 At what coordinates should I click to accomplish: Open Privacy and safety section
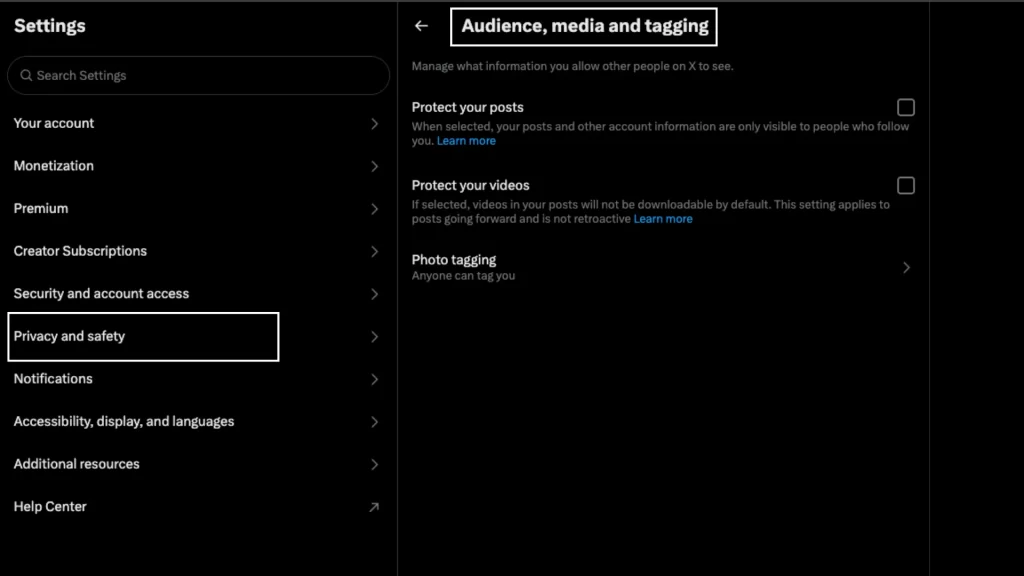69,336
